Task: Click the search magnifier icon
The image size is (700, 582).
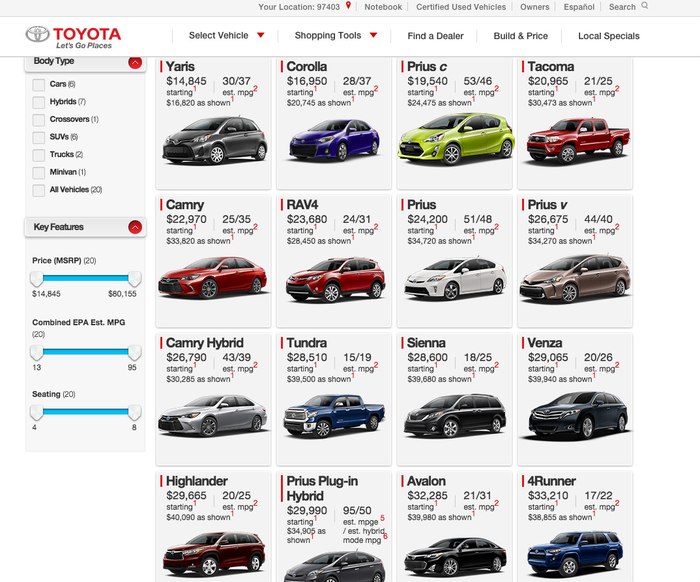Action: 645,6
